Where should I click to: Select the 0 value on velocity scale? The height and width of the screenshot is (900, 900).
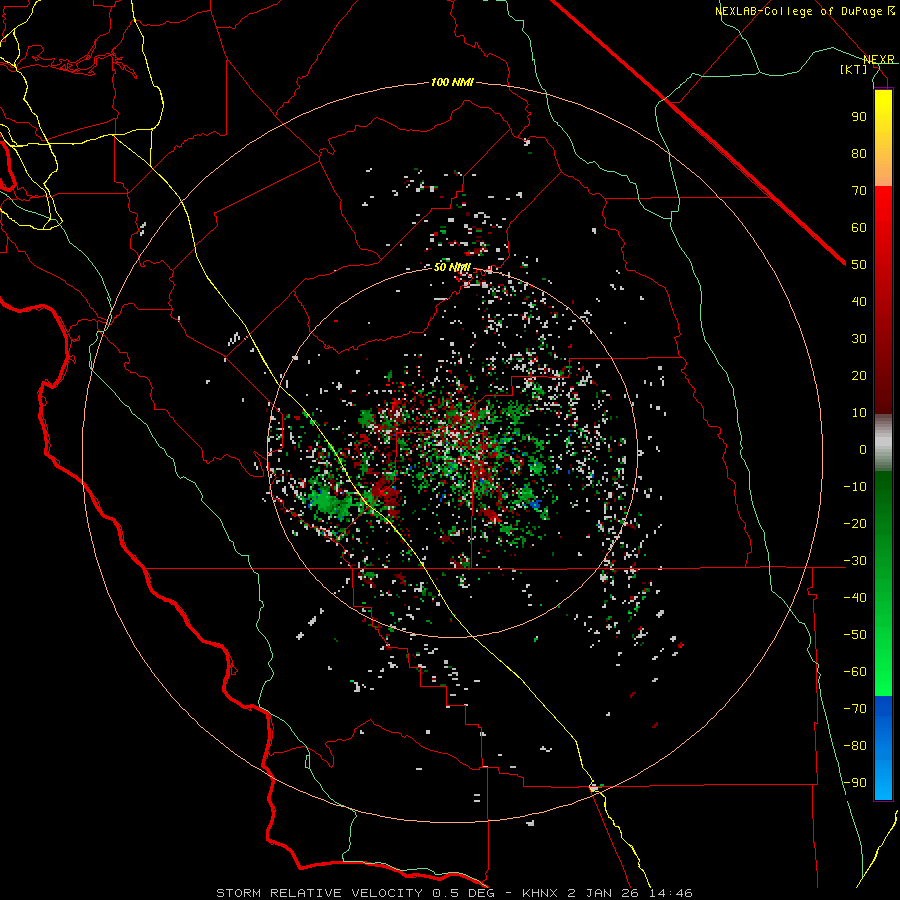[863, 449]
